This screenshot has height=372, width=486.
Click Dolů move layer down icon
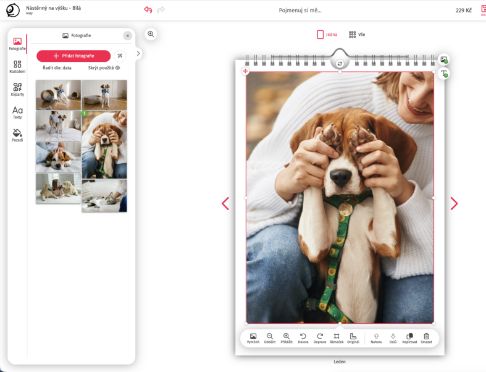tap(393, 338)
